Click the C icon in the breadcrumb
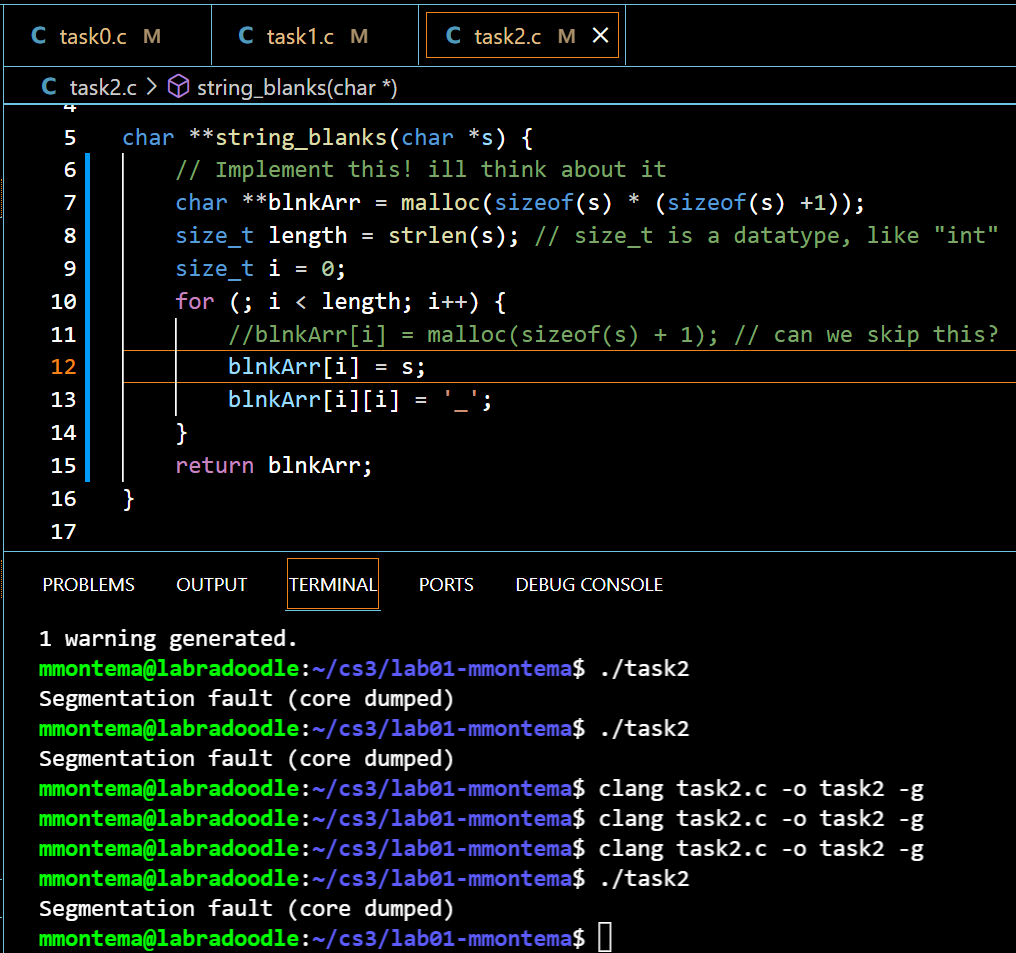The width and height of the screenshot is (1016, 953). [49, 87]
